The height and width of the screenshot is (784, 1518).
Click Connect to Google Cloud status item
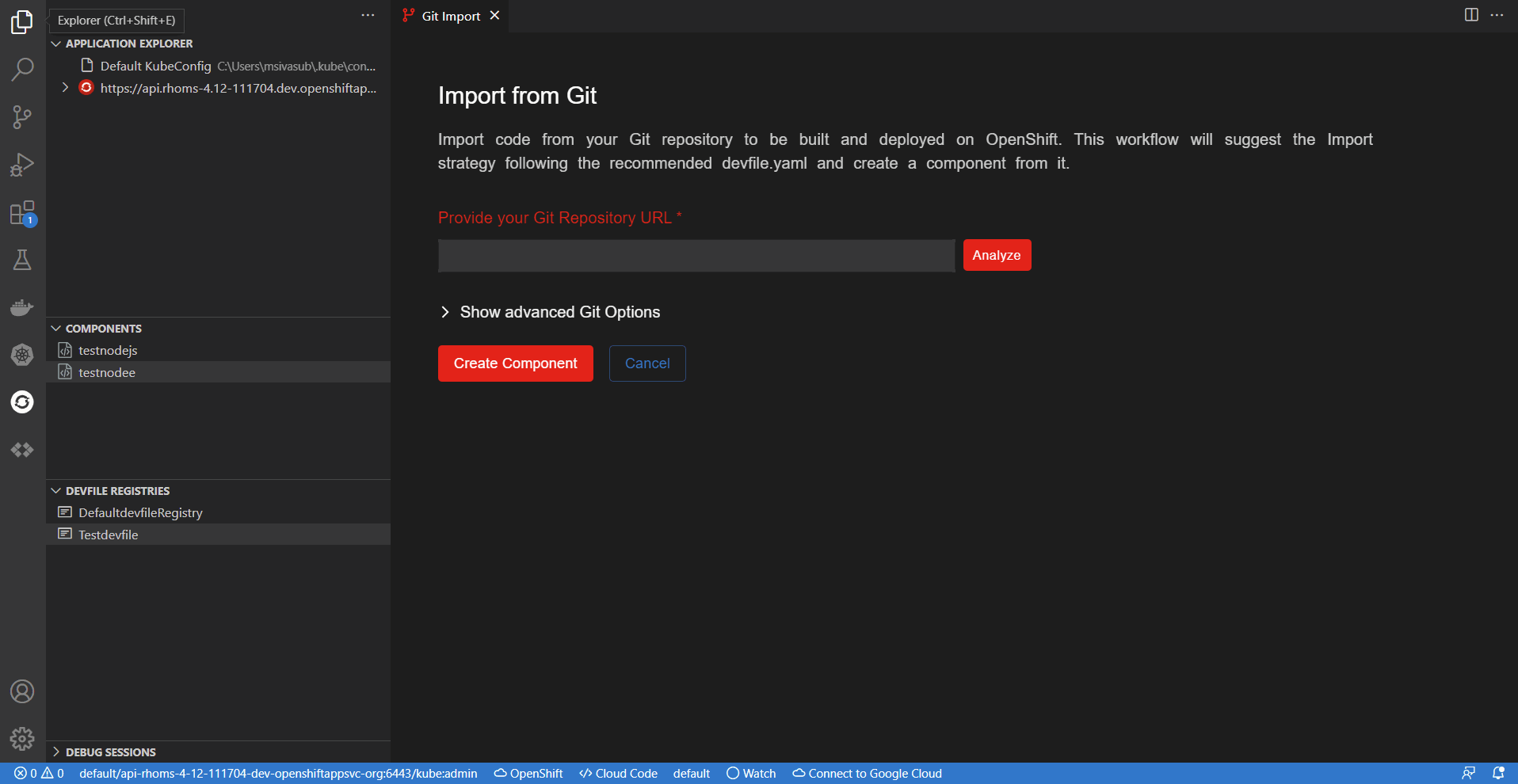pyautogui.click(x=867, y=774)
